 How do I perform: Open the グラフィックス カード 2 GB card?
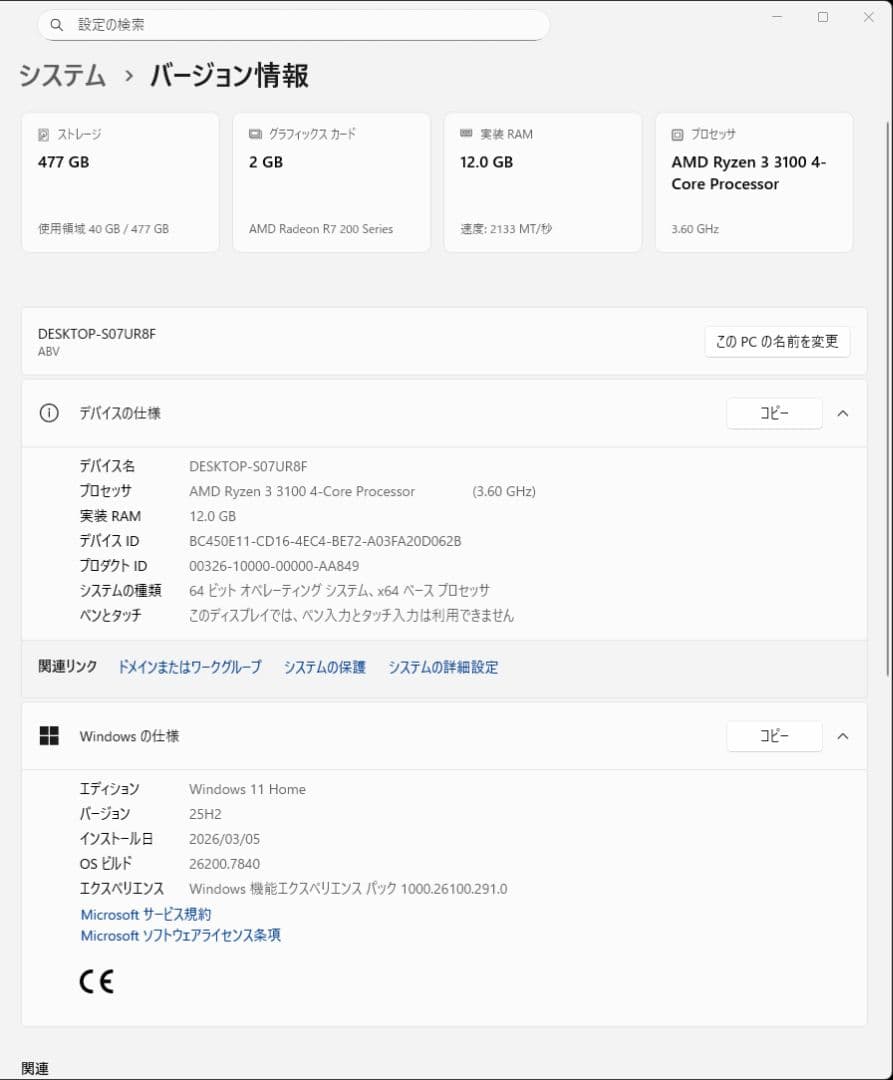(332, 183)
